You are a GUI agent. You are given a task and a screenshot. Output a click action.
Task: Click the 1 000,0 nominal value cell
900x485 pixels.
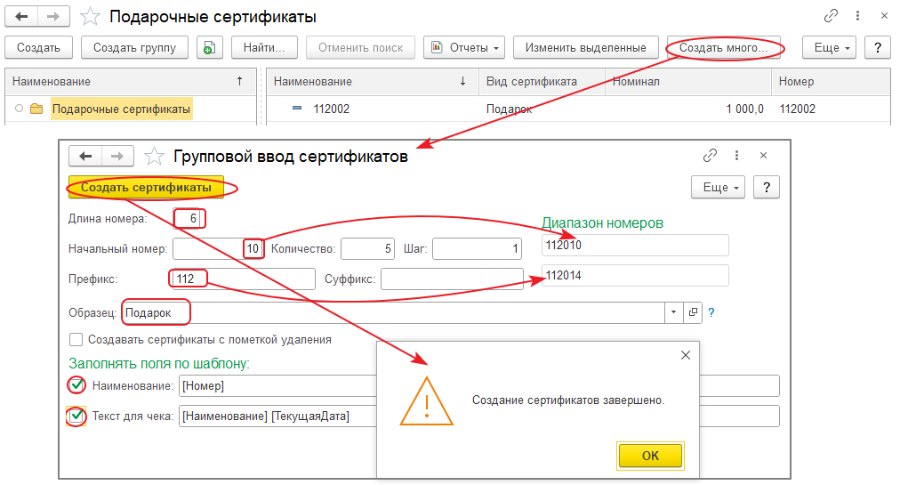(688, 108)
